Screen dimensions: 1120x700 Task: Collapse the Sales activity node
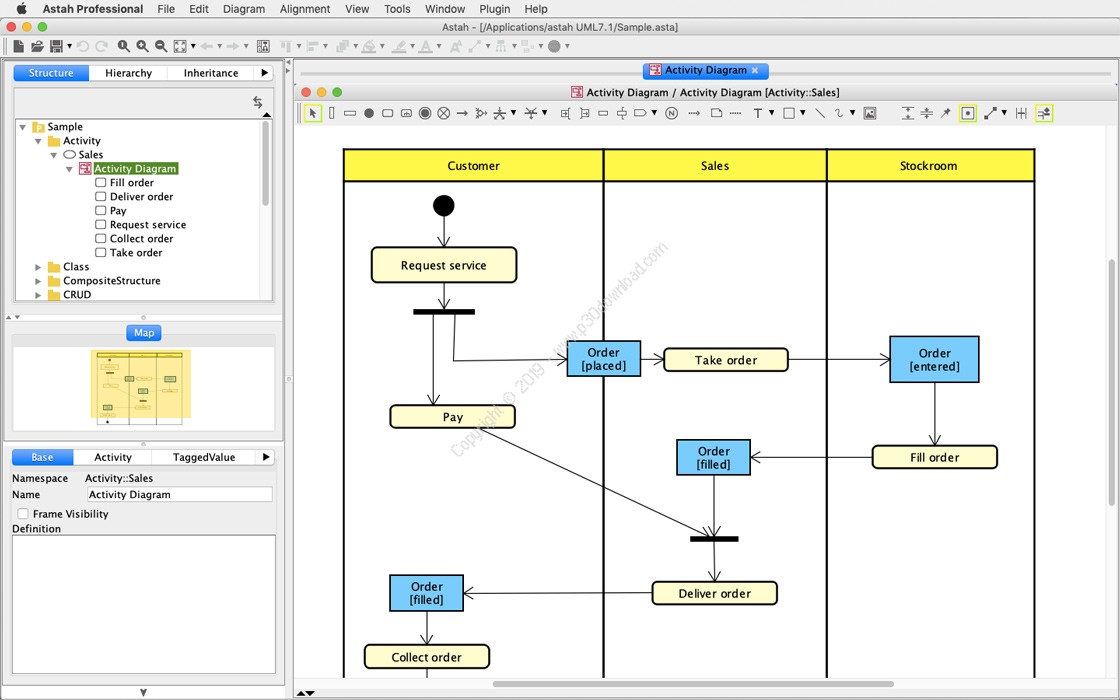coord(54,155)
